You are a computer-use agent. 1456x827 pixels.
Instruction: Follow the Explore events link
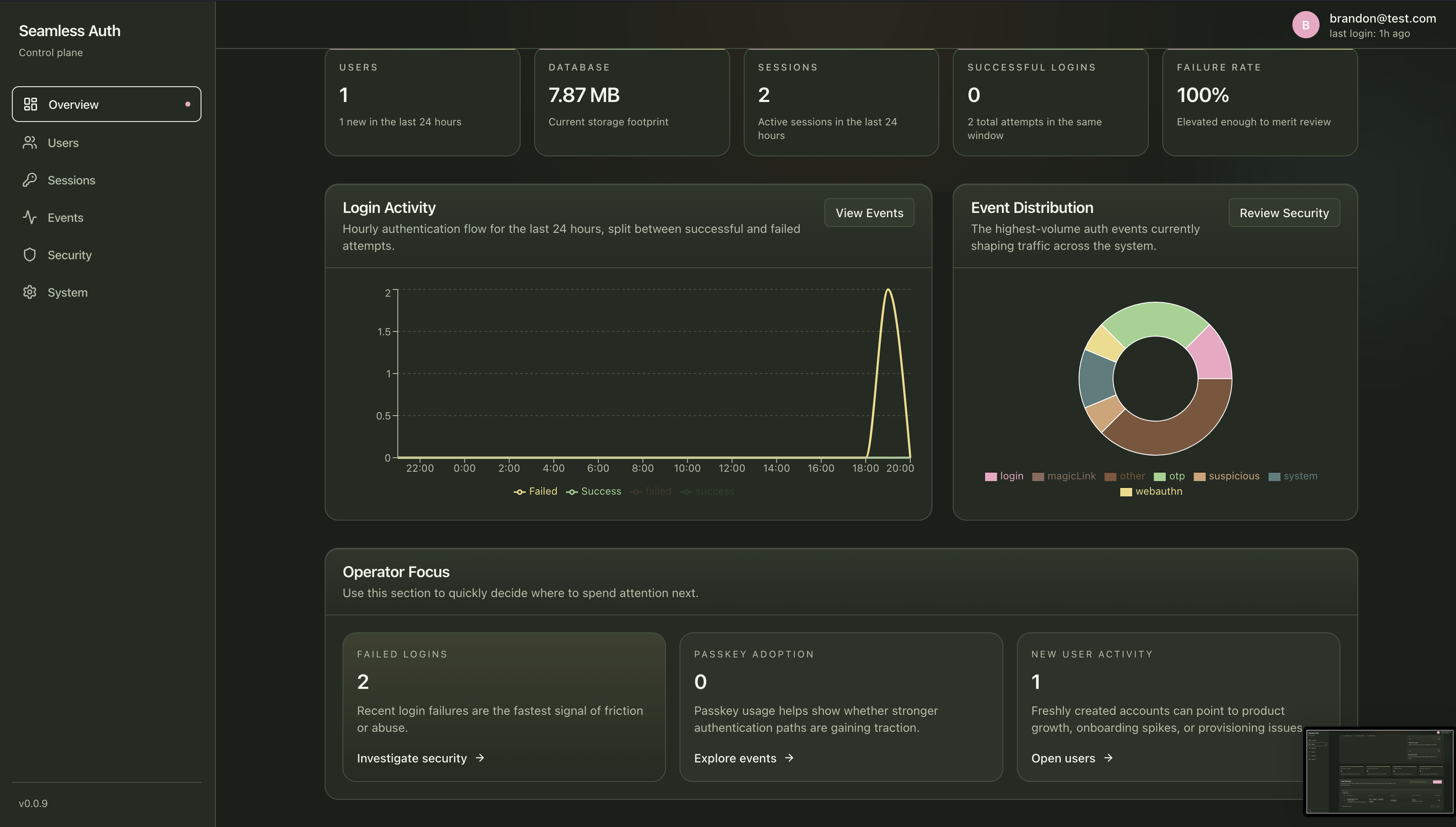743,758
